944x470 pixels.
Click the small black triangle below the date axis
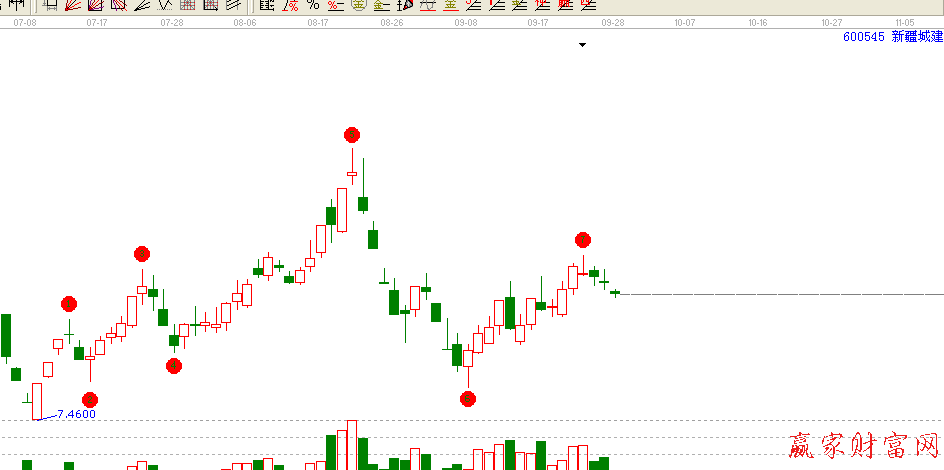582,45
